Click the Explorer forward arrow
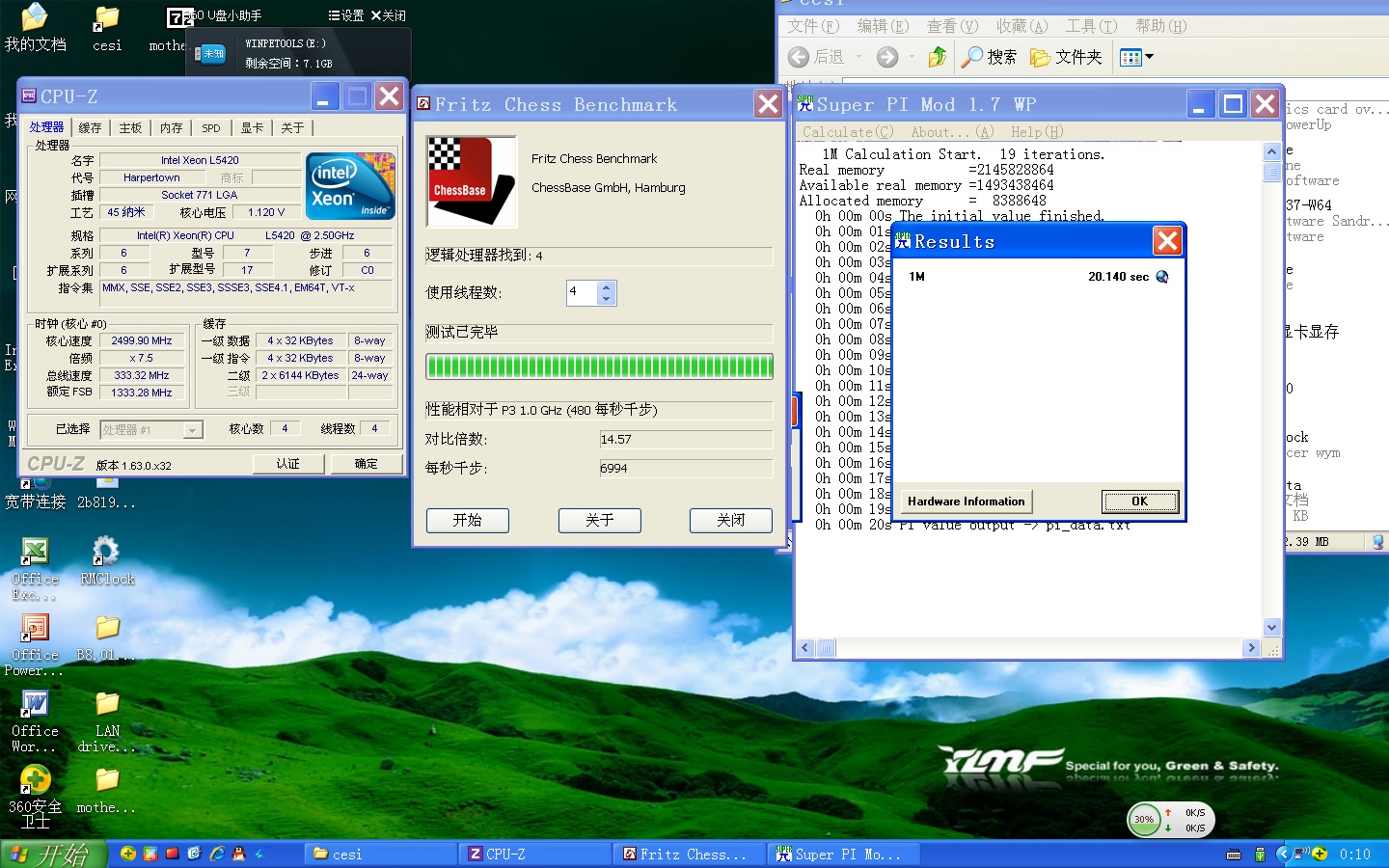 point(887,57)
